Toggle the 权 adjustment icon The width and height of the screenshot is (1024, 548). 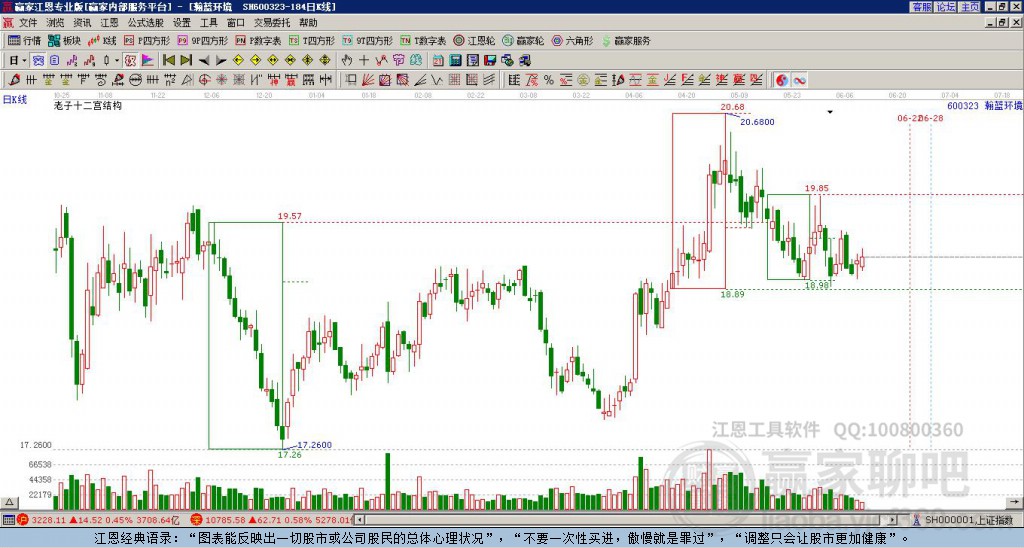tap(129, 60)
